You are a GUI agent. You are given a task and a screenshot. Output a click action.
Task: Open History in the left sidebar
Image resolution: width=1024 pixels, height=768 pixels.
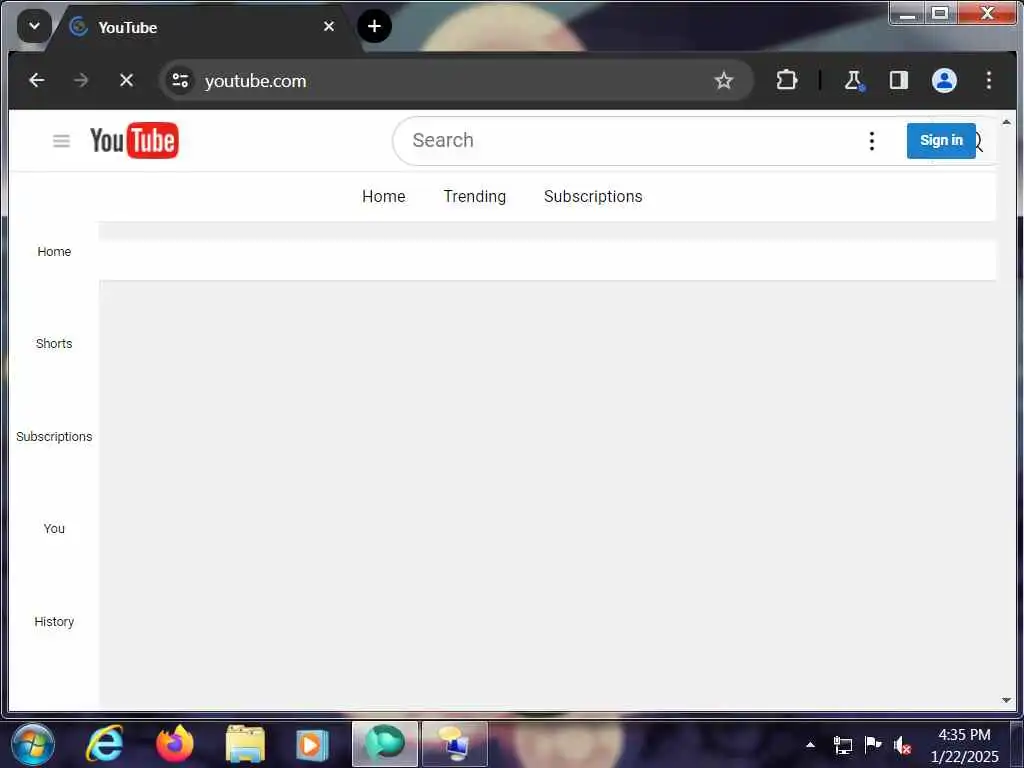tap(54, 621)
